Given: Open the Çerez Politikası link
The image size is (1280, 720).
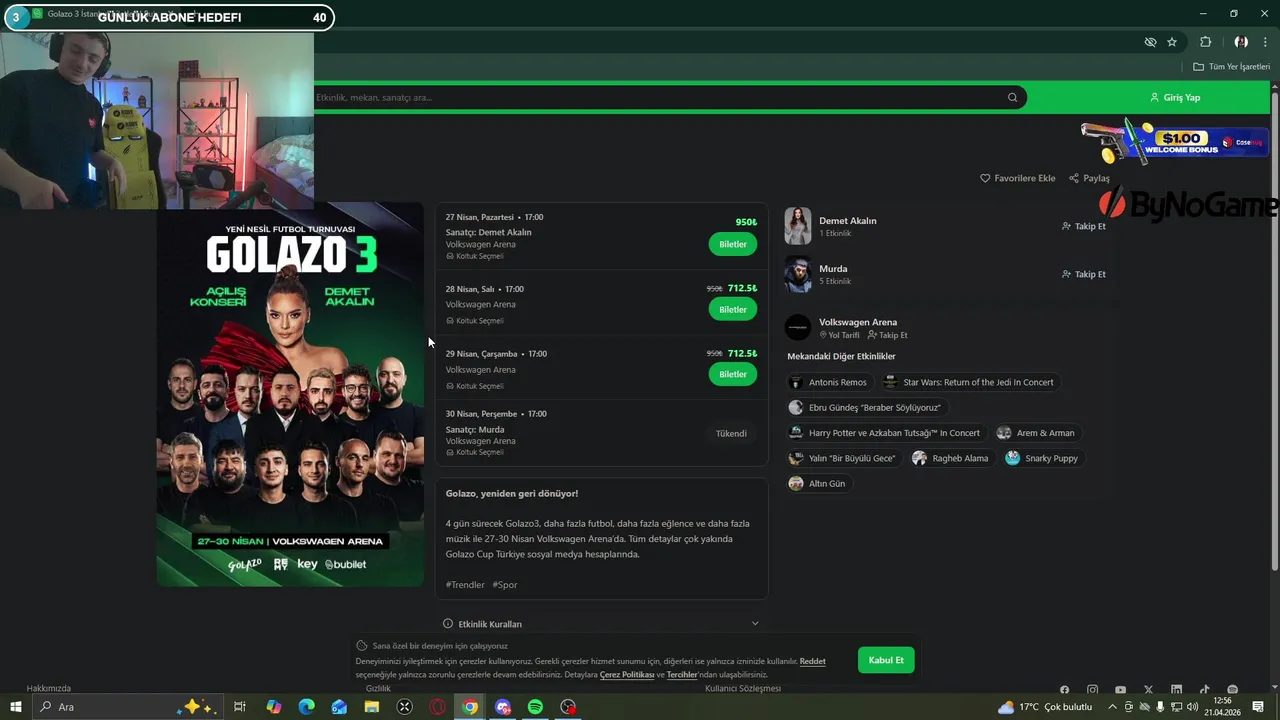Looking at the screenshot, I should [627, 675].
